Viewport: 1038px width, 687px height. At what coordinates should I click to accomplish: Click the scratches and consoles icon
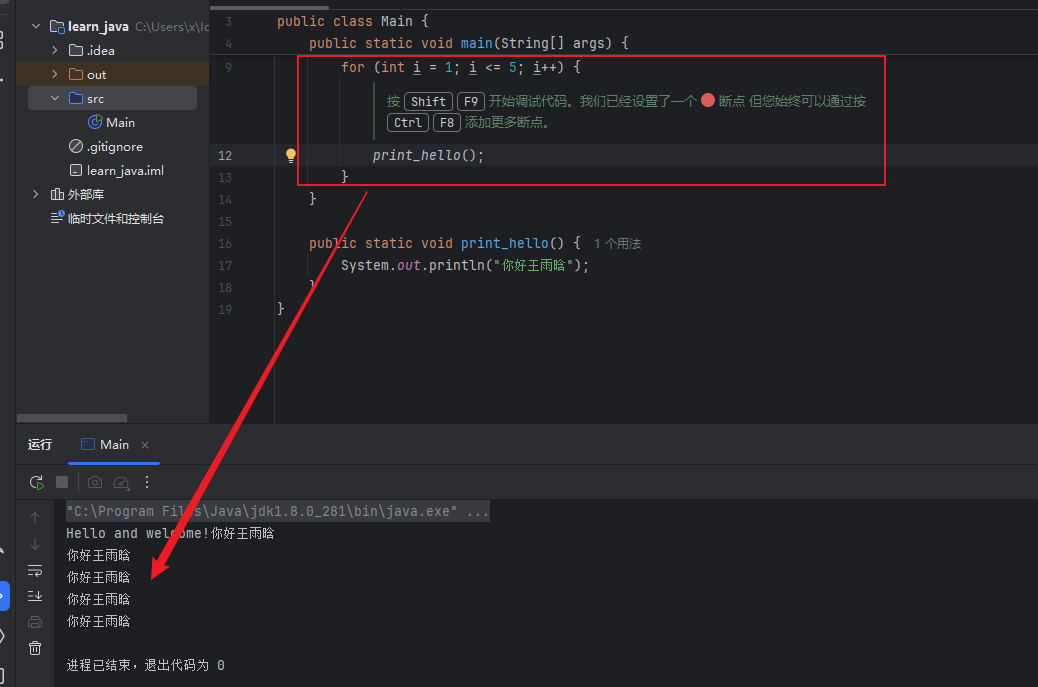point(58,218)
